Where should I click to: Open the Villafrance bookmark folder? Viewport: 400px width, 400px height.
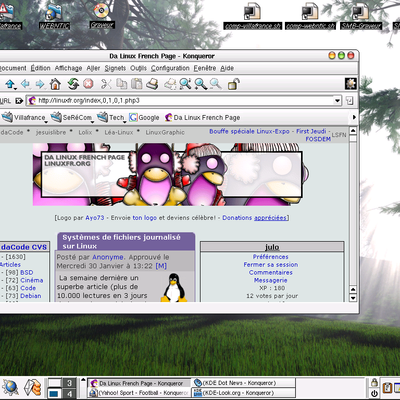(24, 117)
